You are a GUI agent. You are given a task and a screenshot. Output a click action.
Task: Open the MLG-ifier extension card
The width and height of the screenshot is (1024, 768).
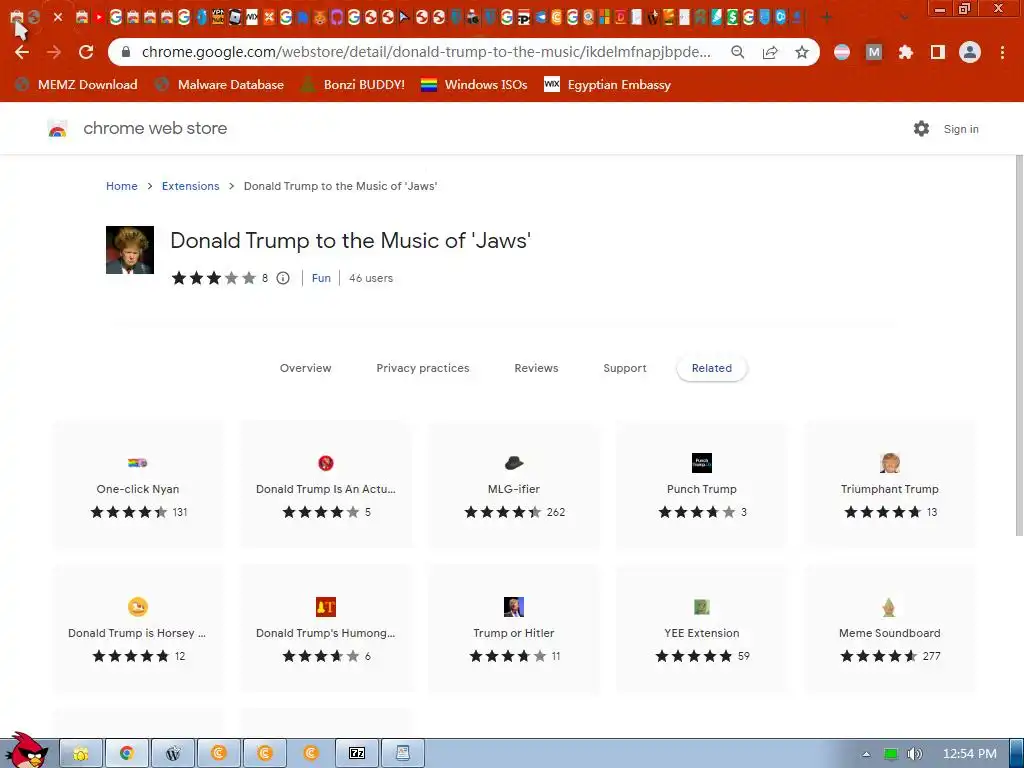[514, 485]
